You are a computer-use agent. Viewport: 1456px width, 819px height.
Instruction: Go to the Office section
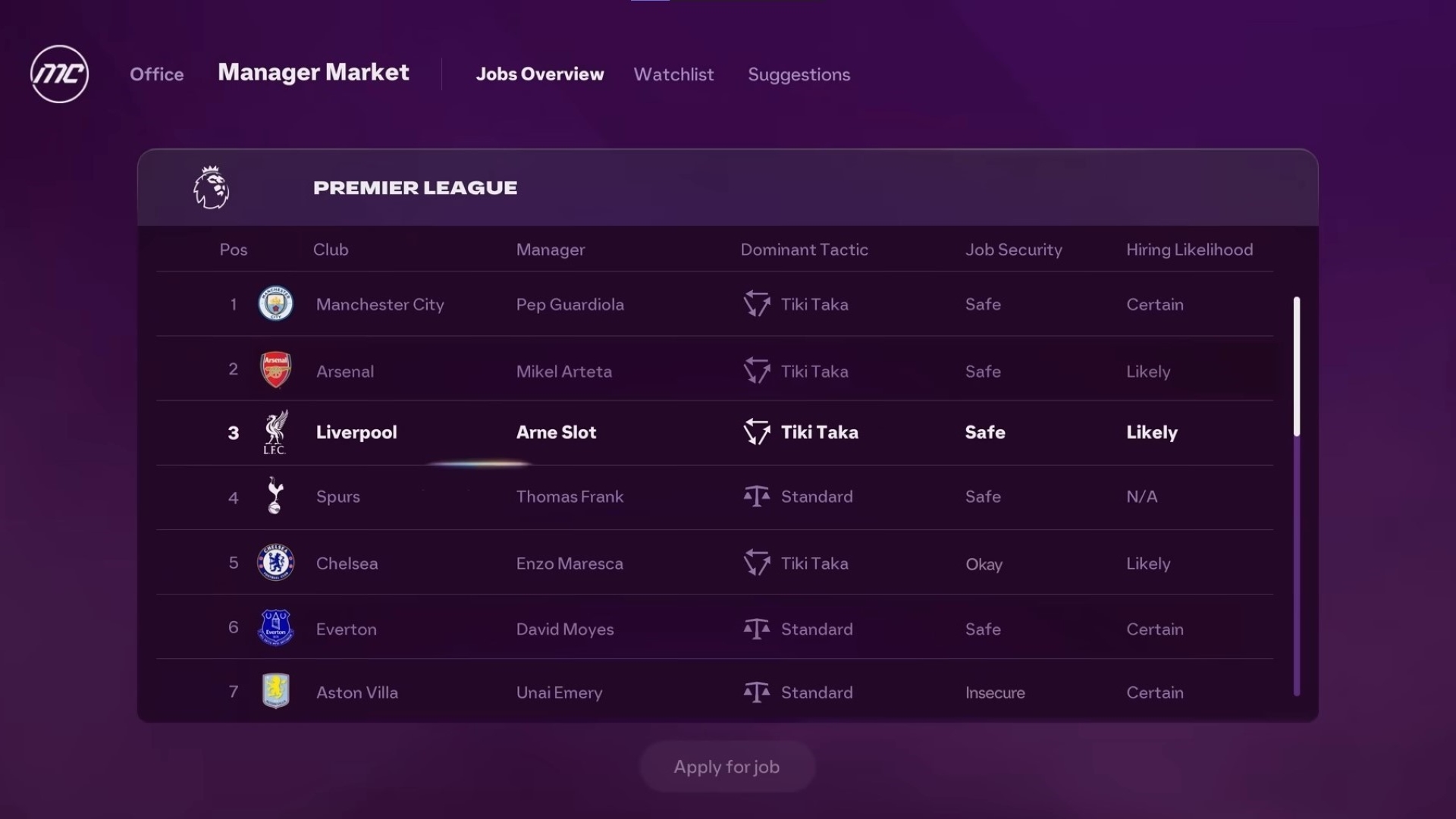coord(157,74)
